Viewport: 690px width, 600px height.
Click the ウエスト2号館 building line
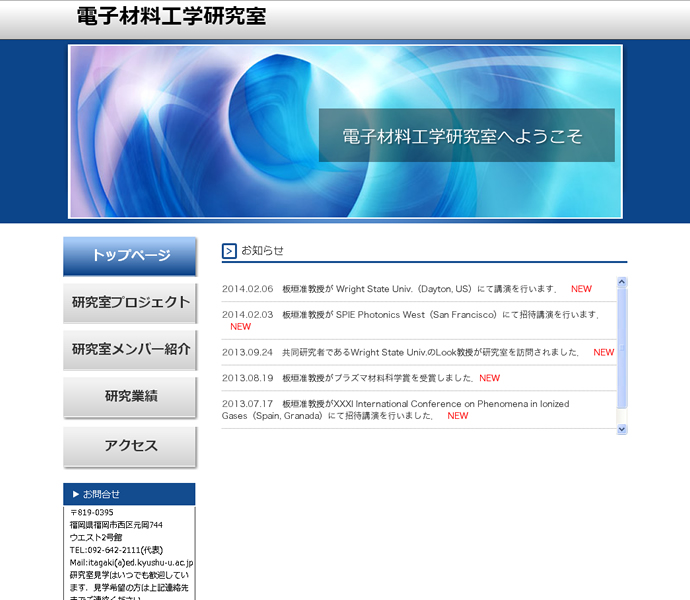[x=96, y=537]
